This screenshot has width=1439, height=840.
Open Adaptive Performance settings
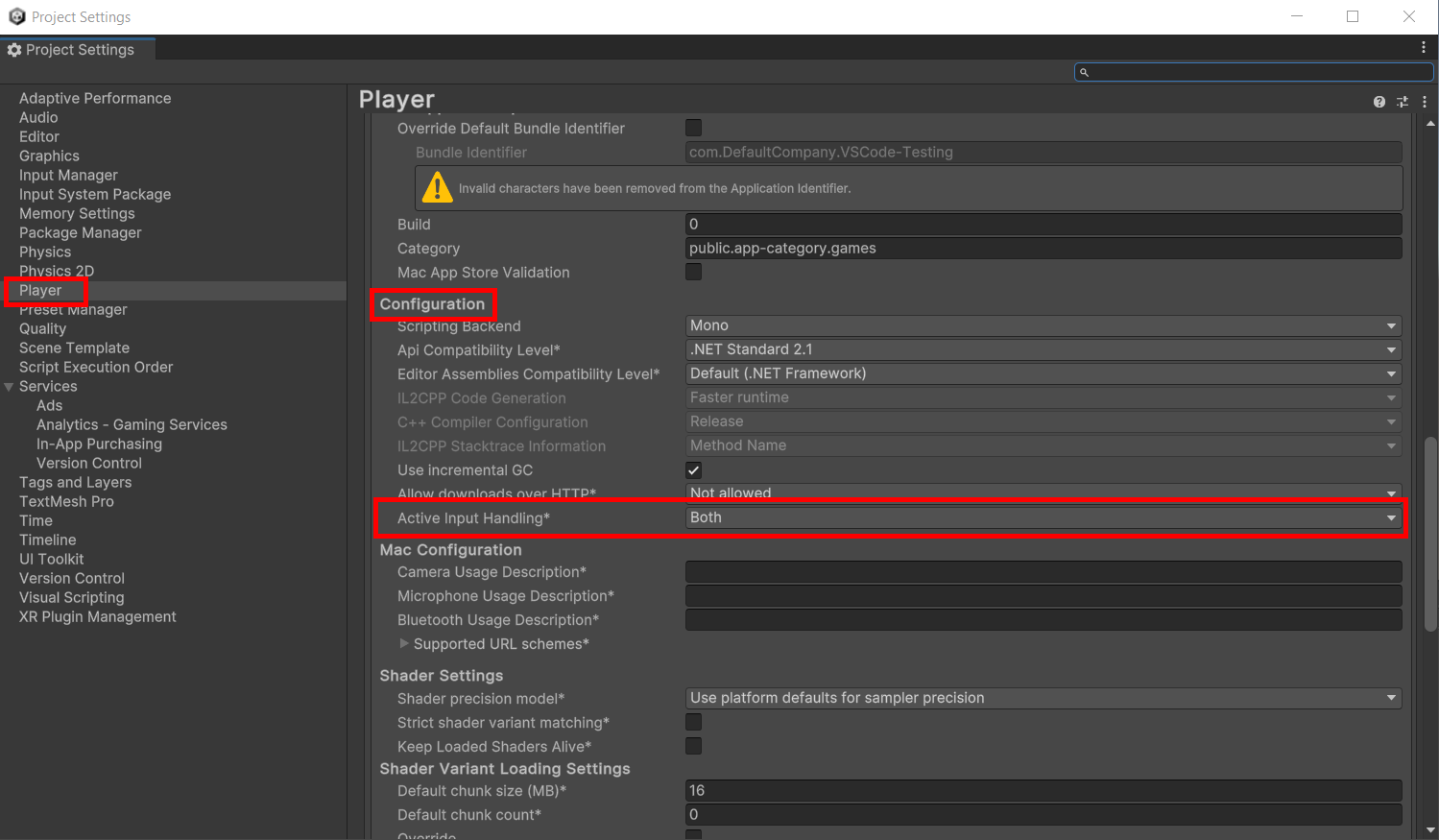coord(95,98)
